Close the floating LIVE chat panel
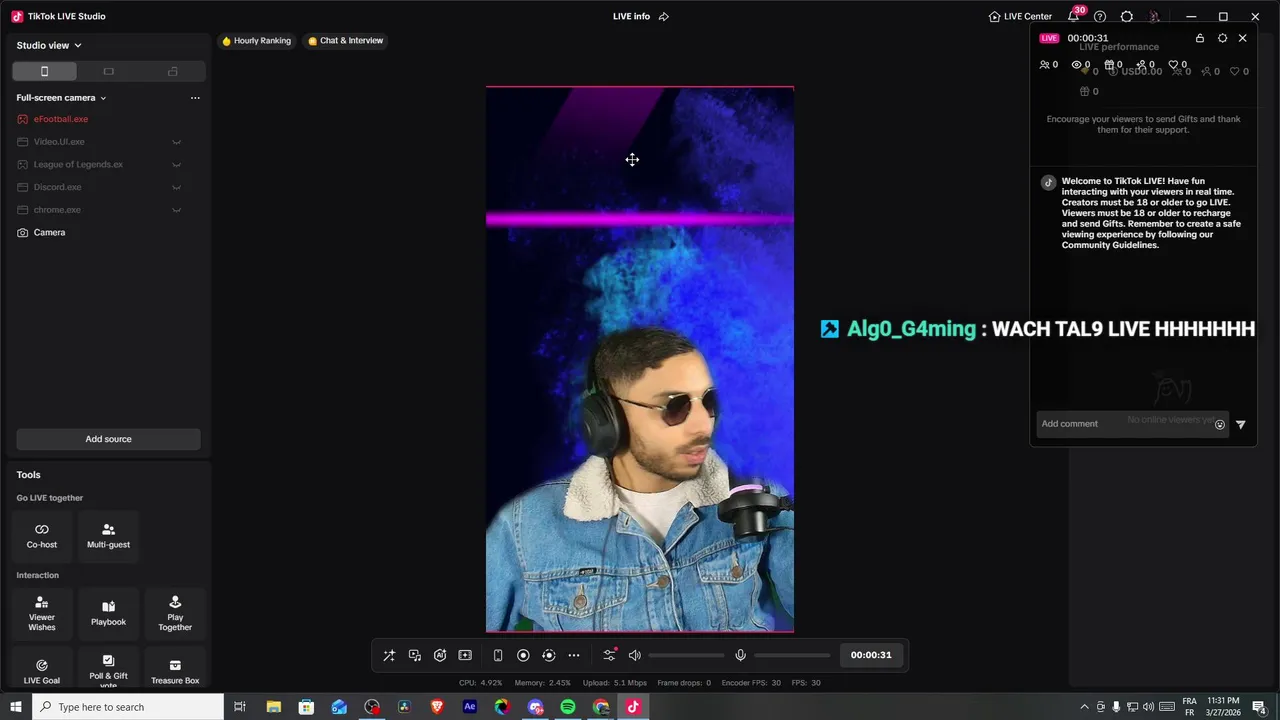The width and height of the screenshot is (1280, 720). [1243, 38]
